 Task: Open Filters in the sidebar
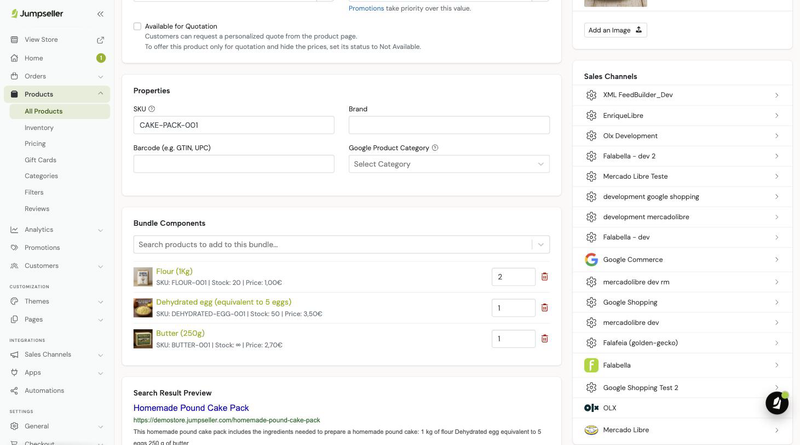[x=34, y=192]
